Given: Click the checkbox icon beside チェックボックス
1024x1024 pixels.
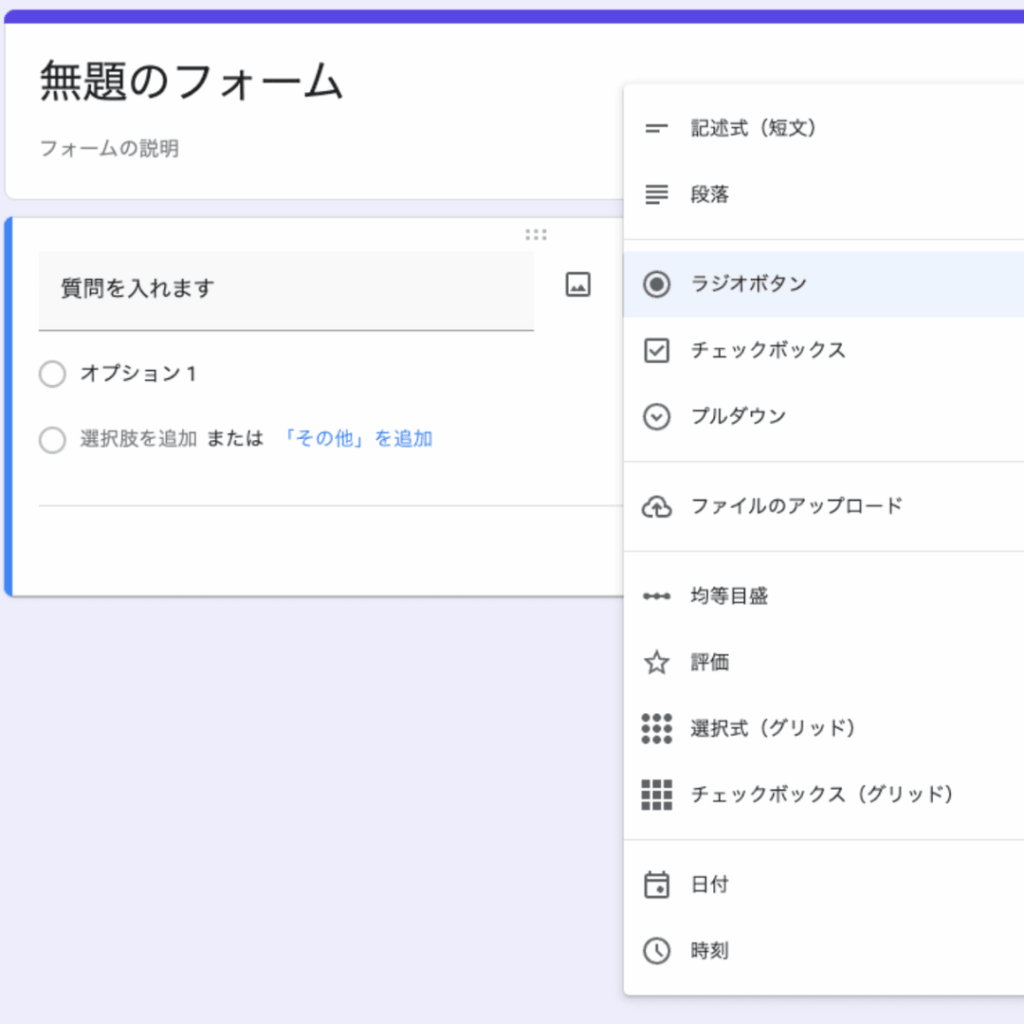Looking at the screenshot, I should 656,350.
